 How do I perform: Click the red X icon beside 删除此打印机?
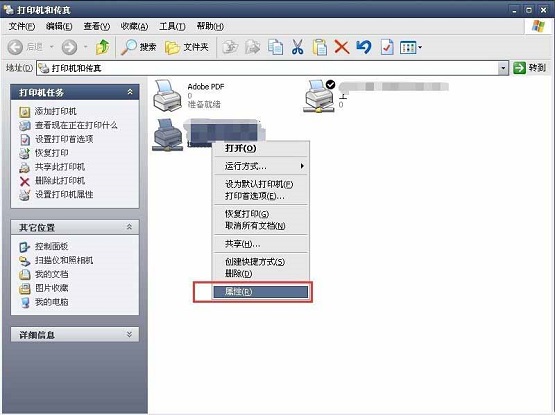click(24, 181)
